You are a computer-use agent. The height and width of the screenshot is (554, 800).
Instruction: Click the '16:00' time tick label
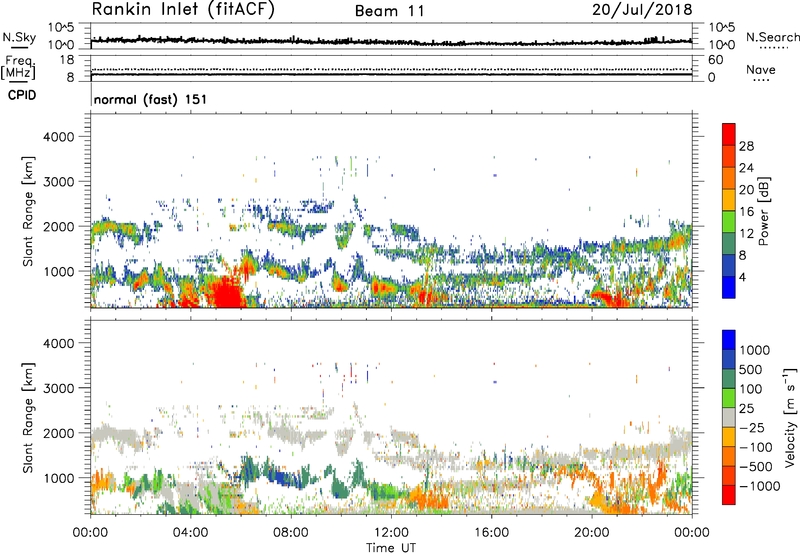(x=491, y=533)
